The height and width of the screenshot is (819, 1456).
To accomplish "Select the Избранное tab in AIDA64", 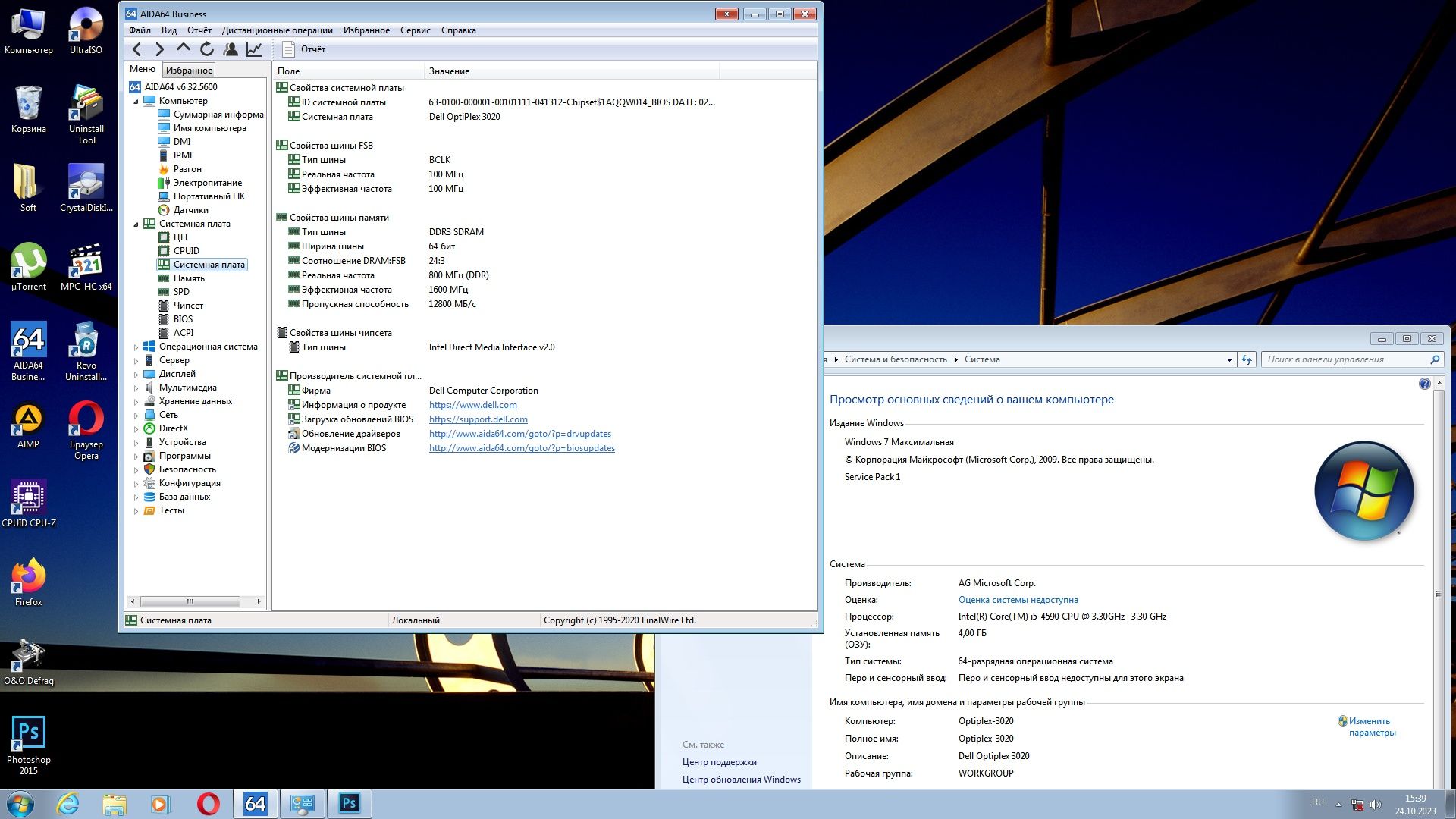I will (189, 69).
